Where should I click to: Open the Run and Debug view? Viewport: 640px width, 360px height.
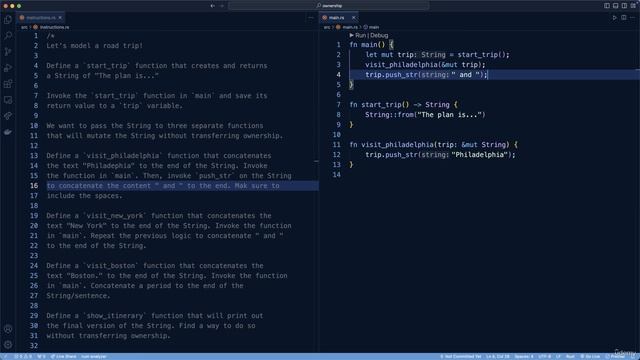click(x=8, y=68)
